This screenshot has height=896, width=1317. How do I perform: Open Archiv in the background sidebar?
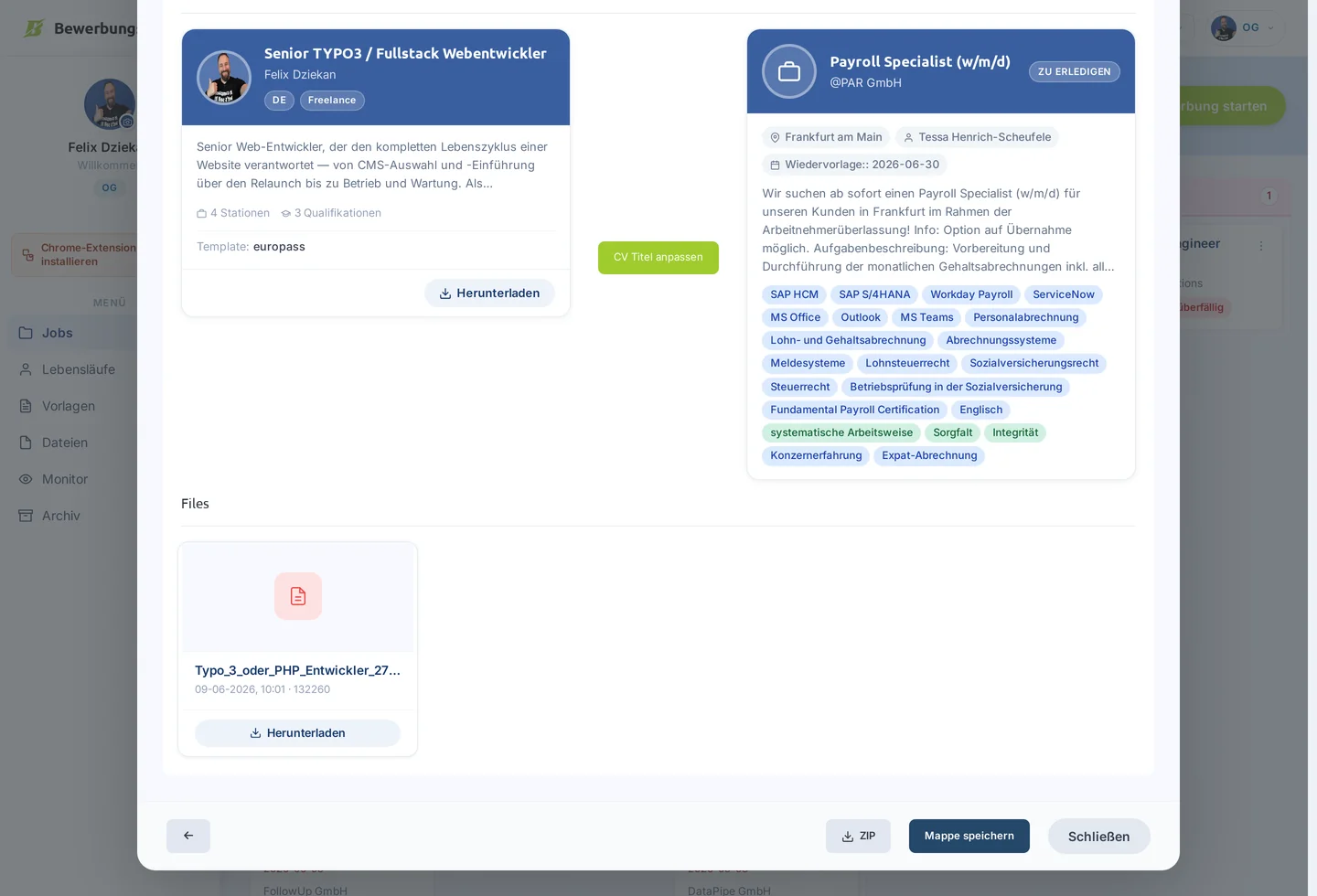pyautogui.click(x=72, y=516)
